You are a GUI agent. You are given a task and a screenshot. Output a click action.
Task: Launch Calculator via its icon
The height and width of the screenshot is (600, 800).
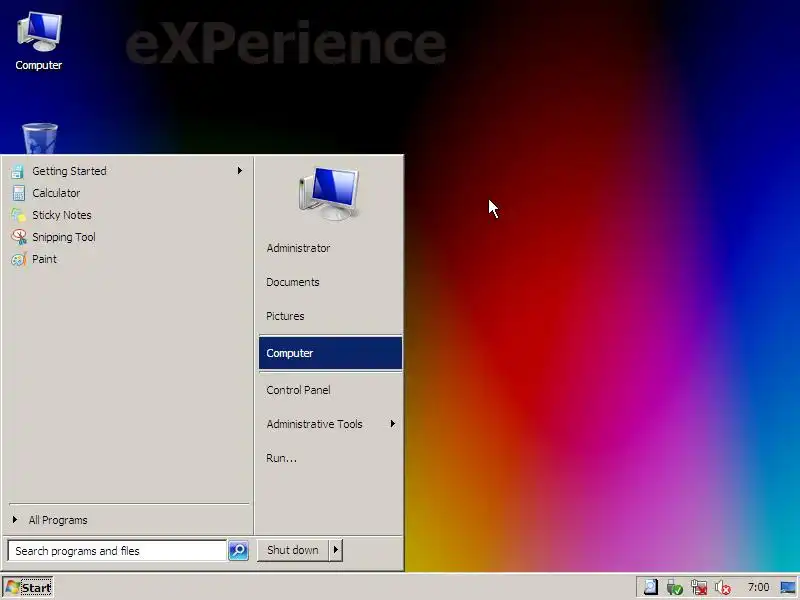(x=18, y=193)
